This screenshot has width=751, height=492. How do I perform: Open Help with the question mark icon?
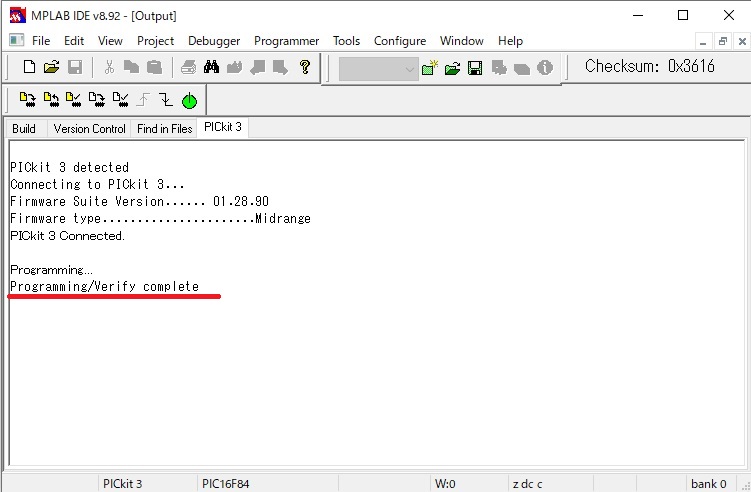pyautogui.click(x=305, y=67)
